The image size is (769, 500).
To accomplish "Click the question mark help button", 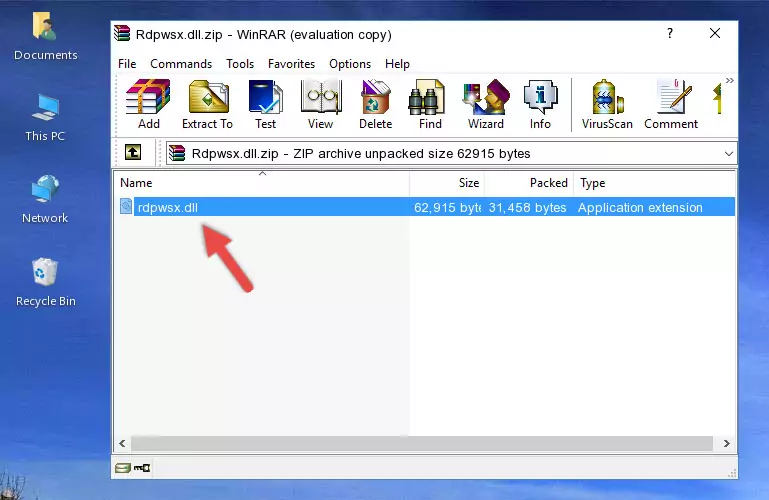I will click(670, 33).
